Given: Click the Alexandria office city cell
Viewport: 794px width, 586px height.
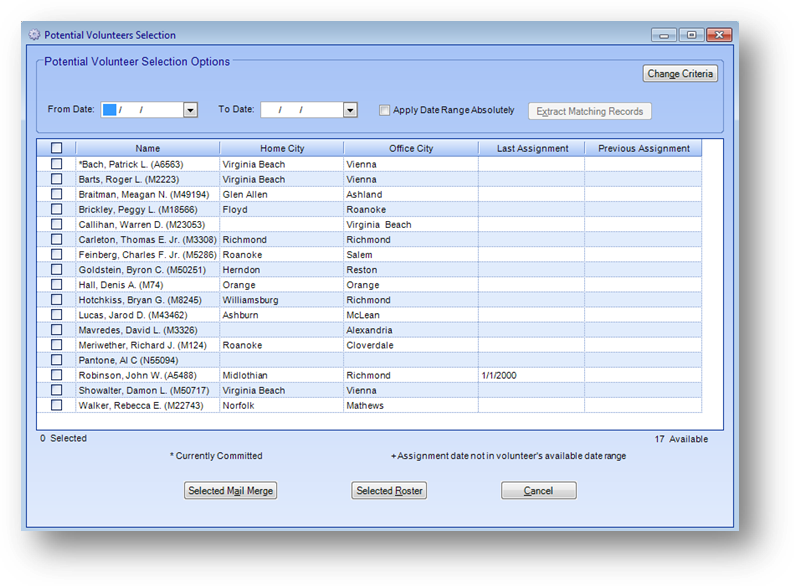Looking at the screenshot, I should pos(411,330).
